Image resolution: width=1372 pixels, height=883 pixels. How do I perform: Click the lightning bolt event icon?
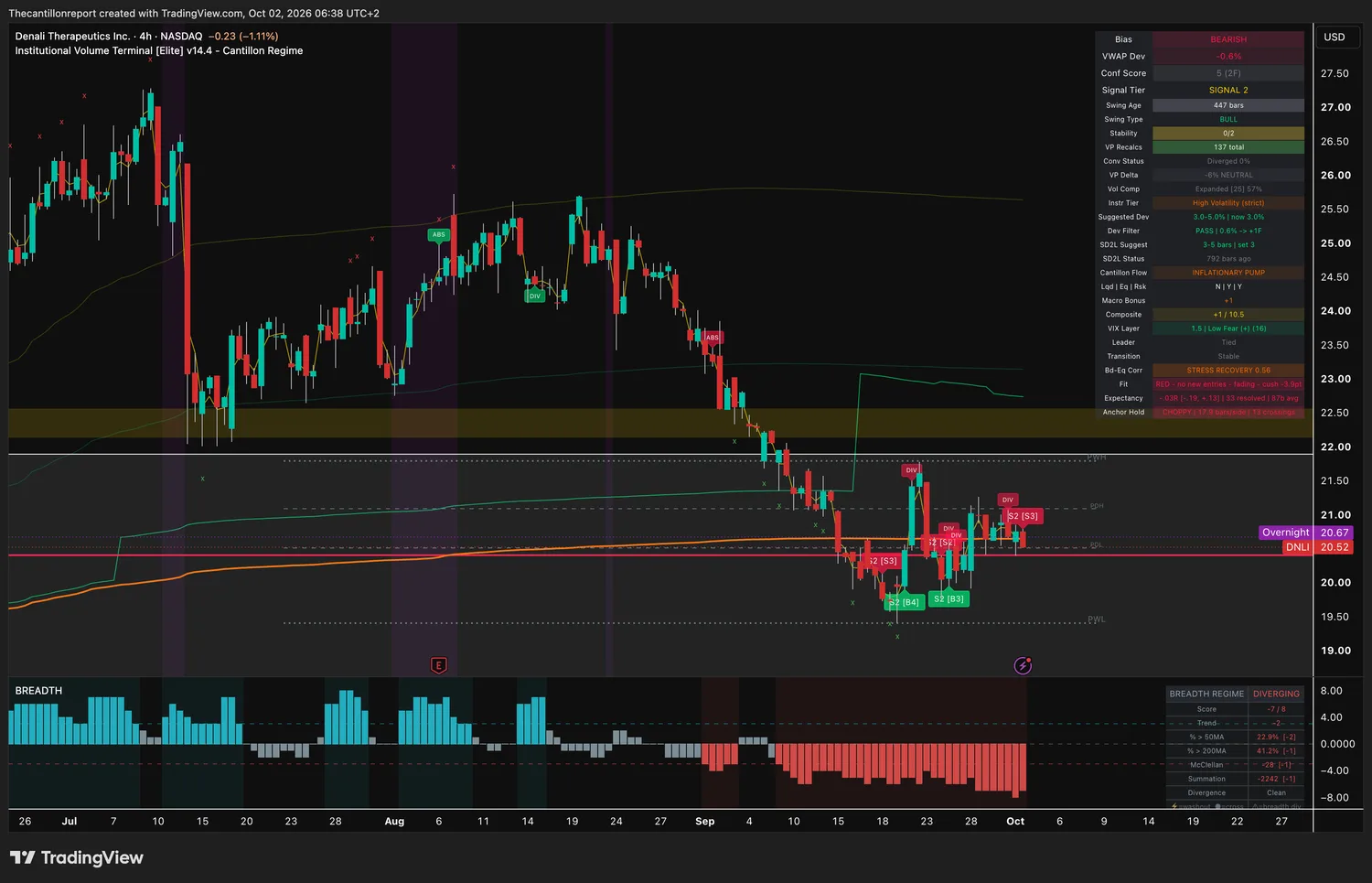(1023, 665)
